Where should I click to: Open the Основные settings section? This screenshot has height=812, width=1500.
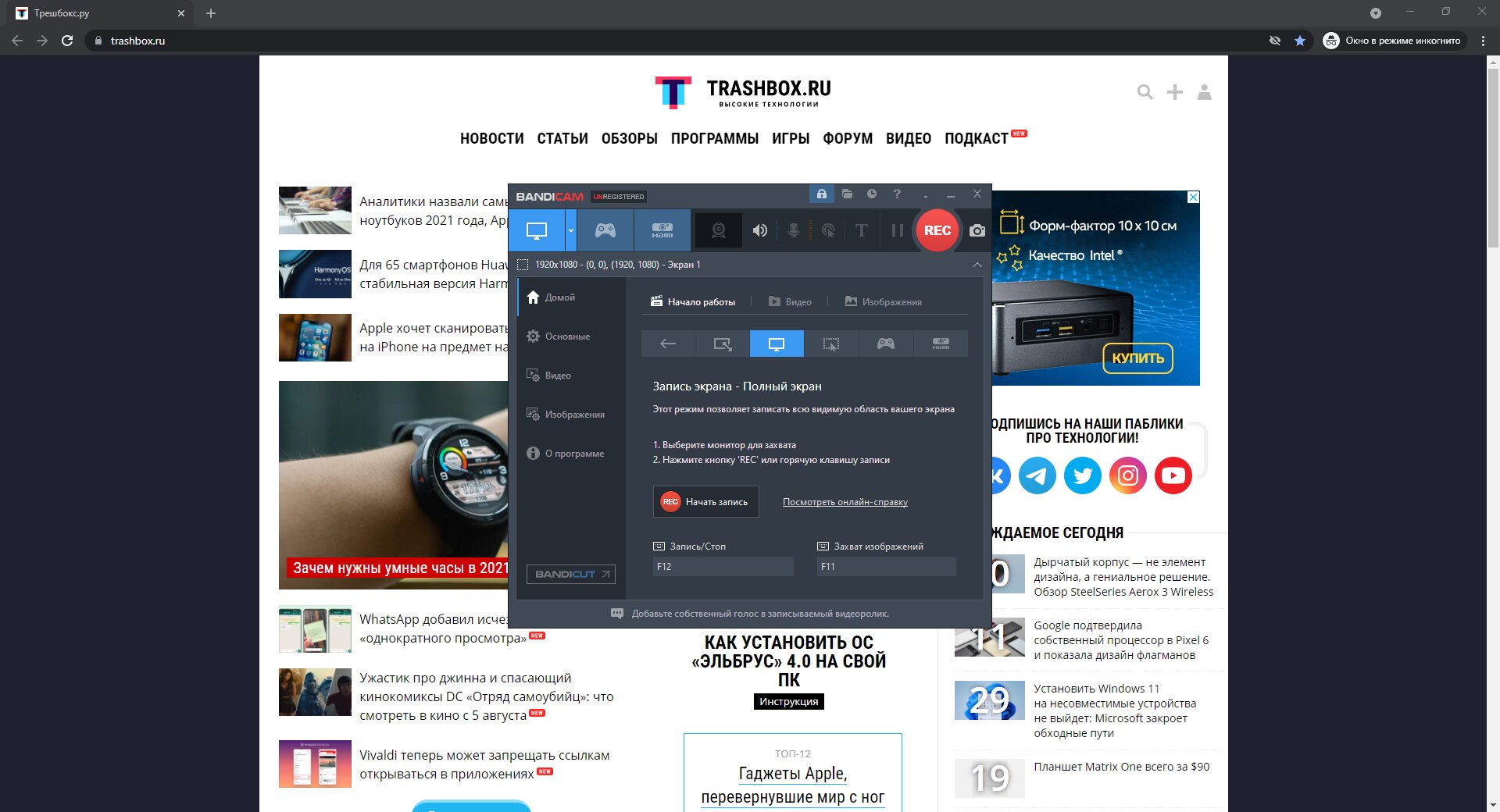(x=571, y=337)
